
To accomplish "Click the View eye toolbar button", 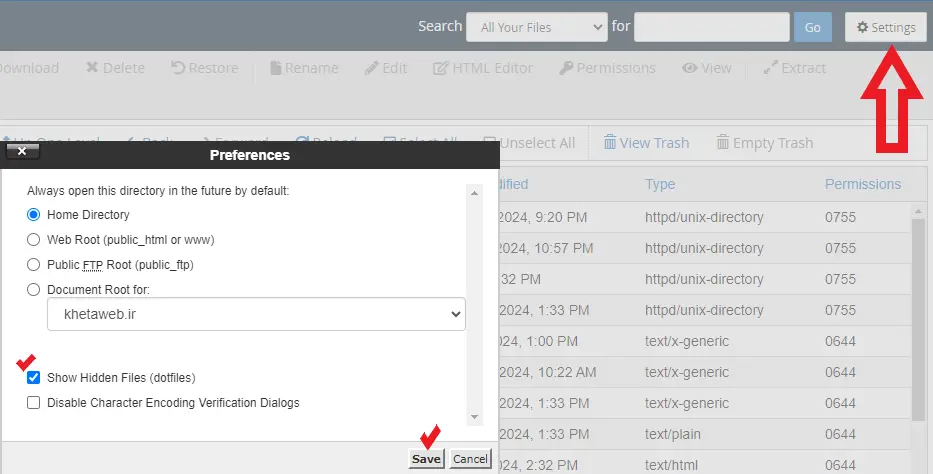I will click(x=707, y=68).
